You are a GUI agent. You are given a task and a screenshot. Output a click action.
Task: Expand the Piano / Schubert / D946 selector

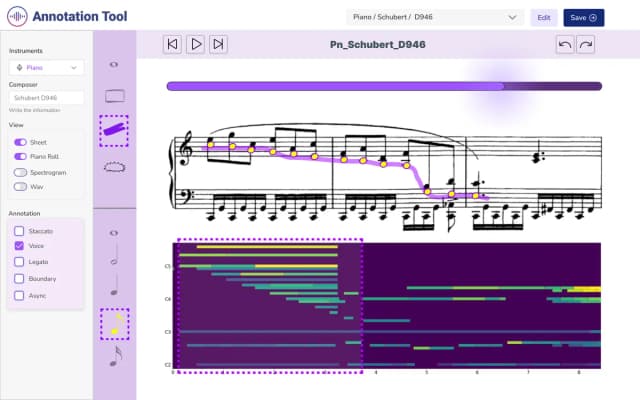pos(436,17)
